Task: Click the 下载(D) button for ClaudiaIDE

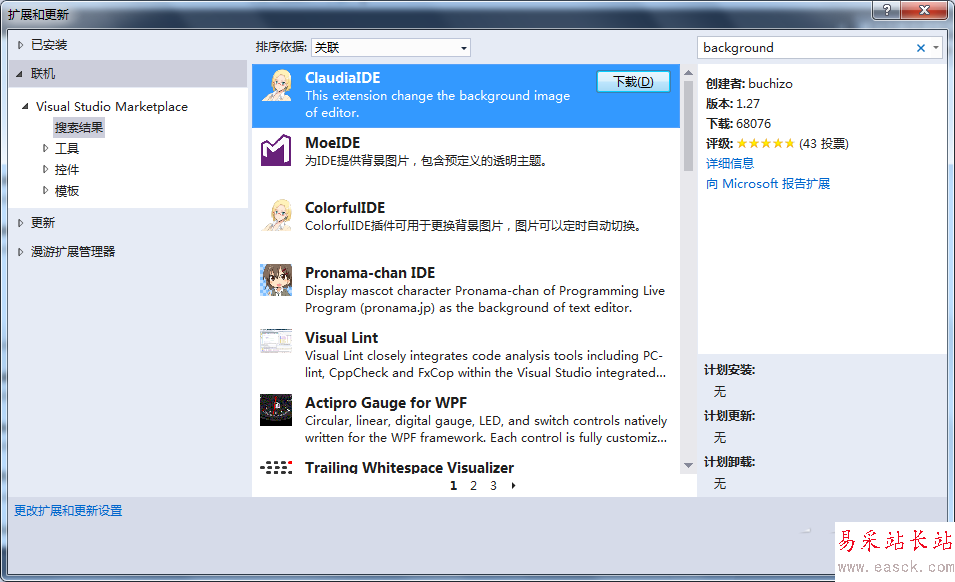Action: (633, 82)
